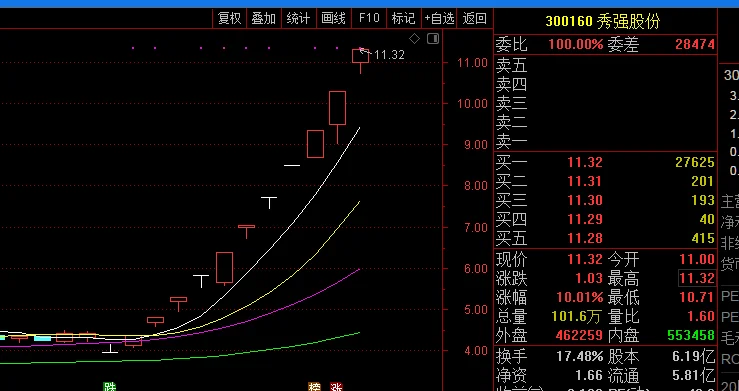Screen dimensions: 739x391
Task: Click the 净资 value 1.66
Action: coord(589,375)
